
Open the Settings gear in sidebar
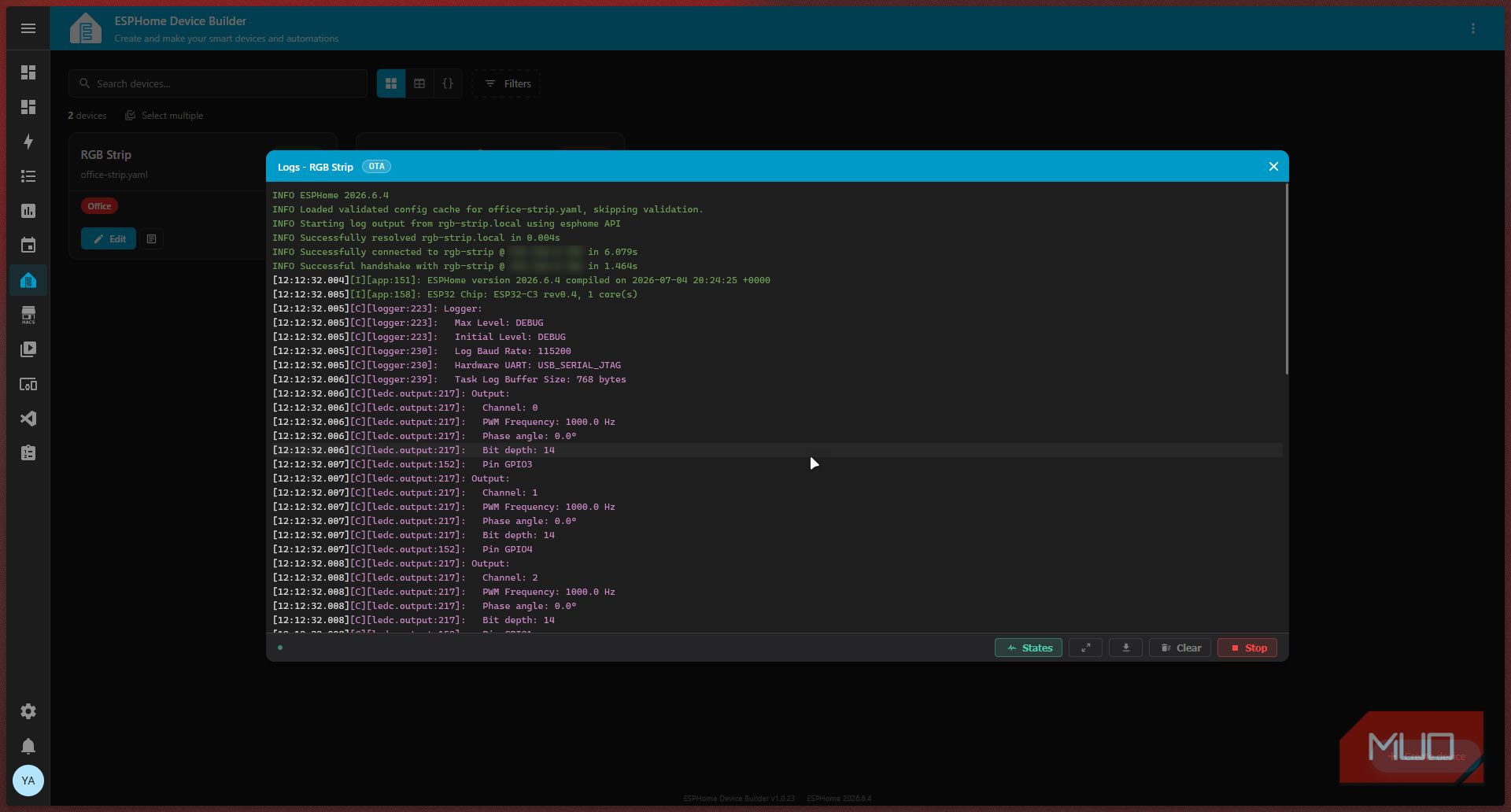[28, 711]
